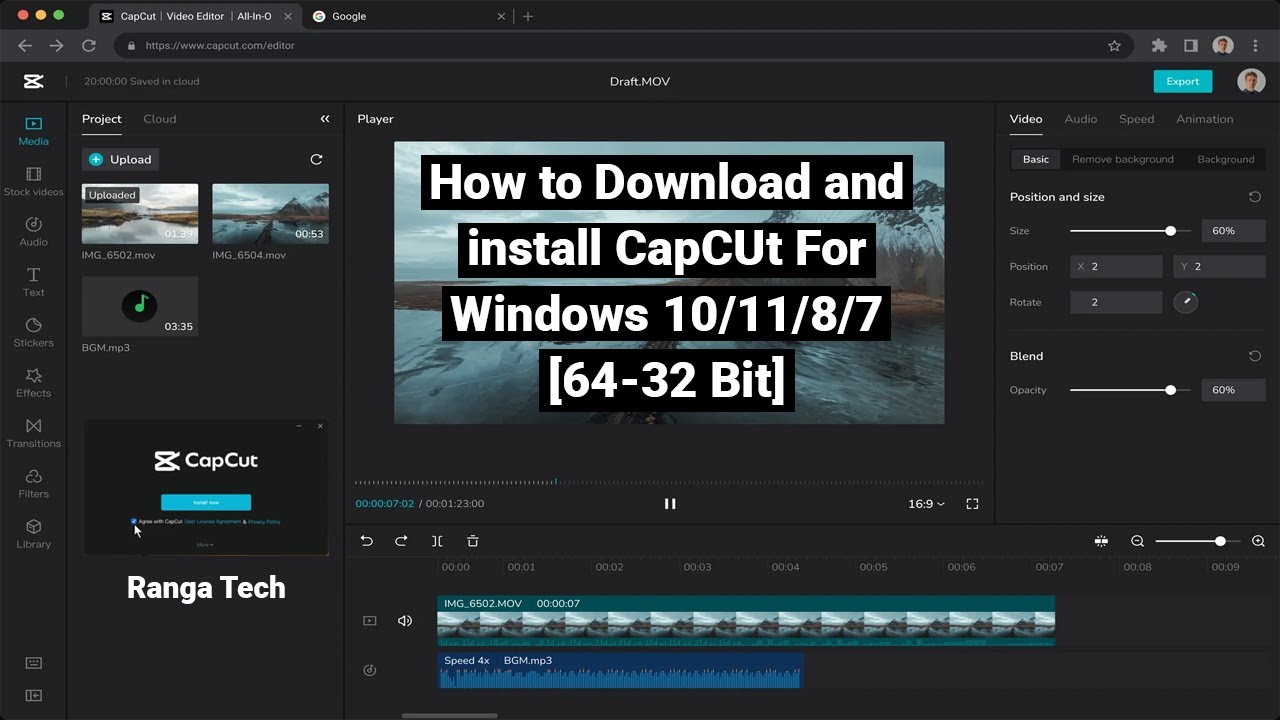The width and height of the screenshot is (1280, 720).
Task: Select the BGM.mp3 audio thumbnail
Action: tap(140, 306)
